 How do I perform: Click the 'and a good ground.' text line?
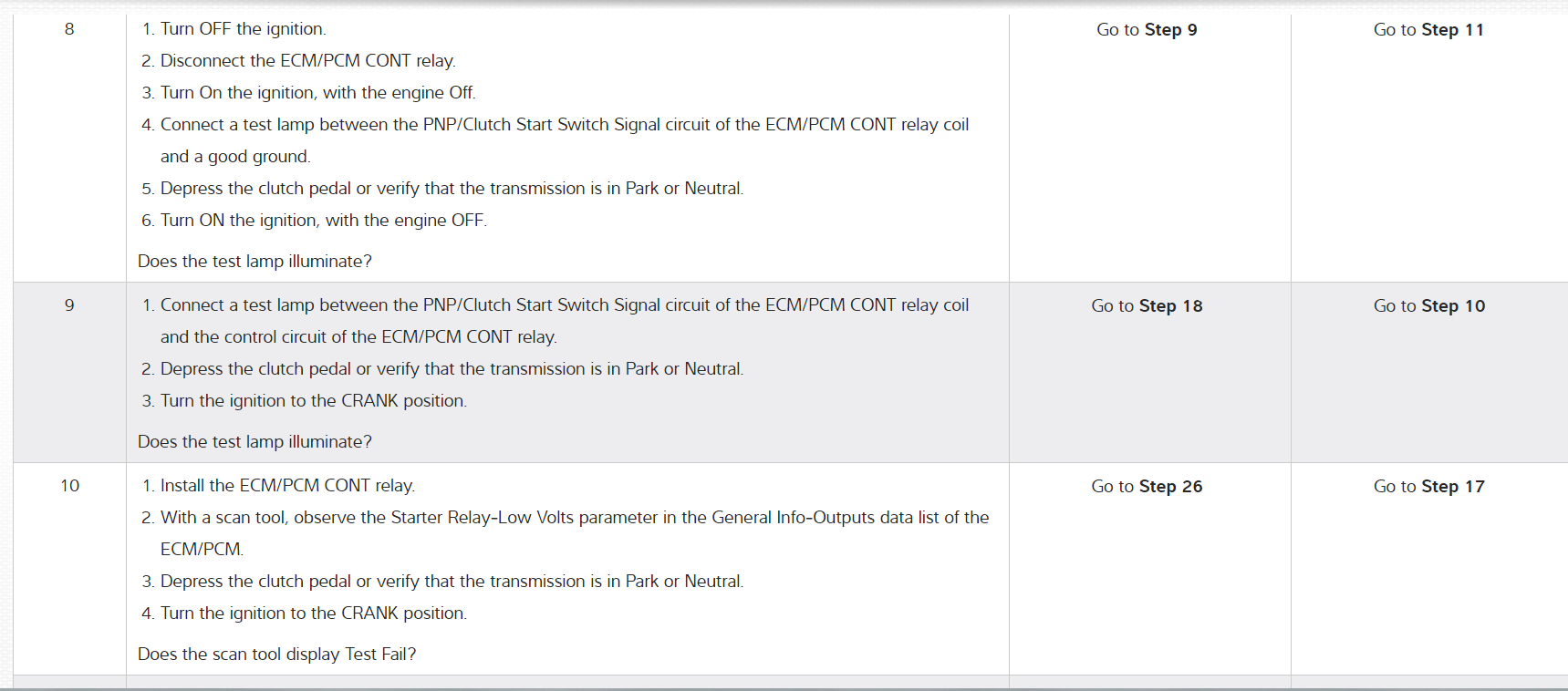click(x=235, y=157)
